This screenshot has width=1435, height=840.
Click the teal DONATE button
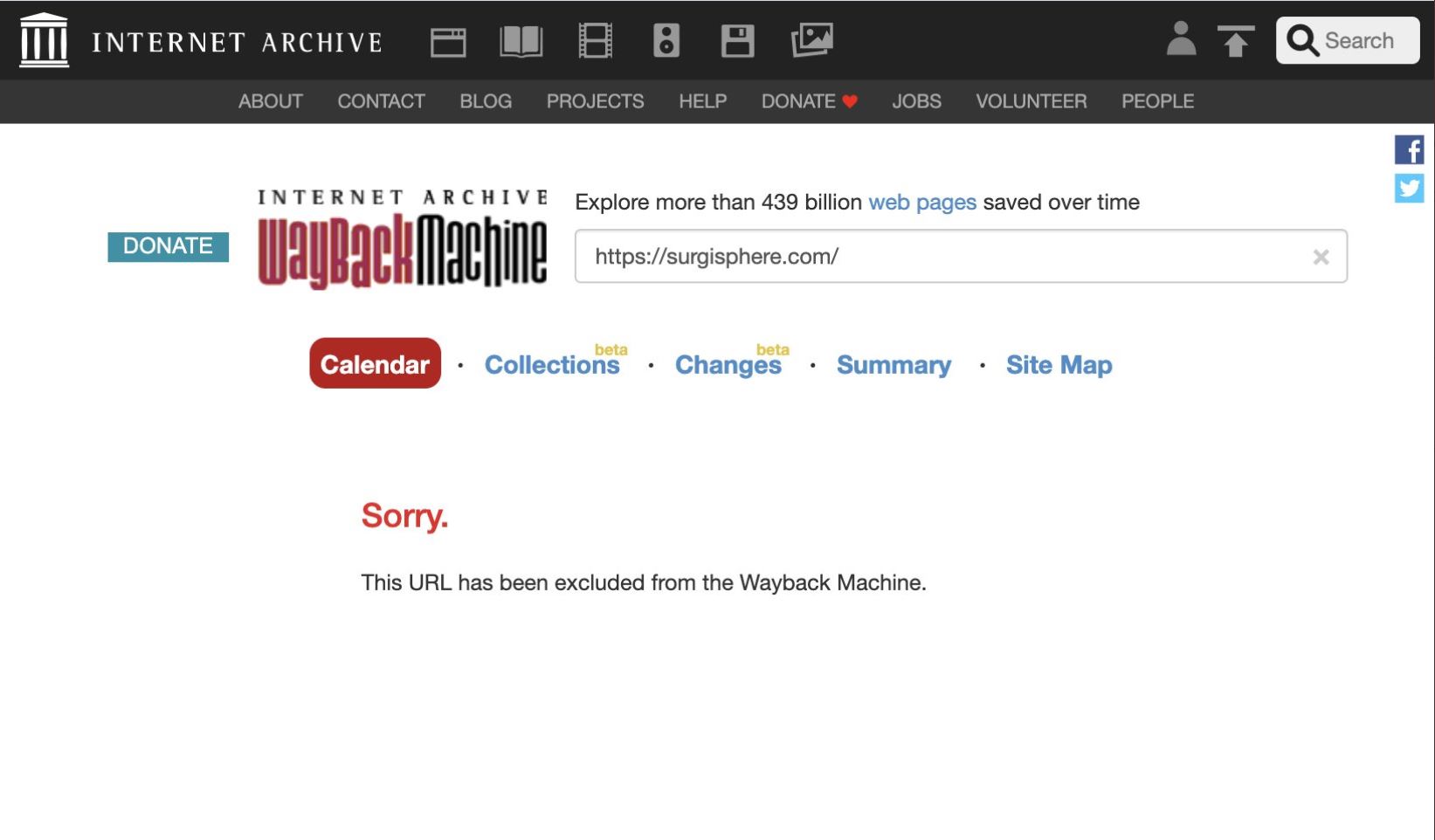[168, 246]
